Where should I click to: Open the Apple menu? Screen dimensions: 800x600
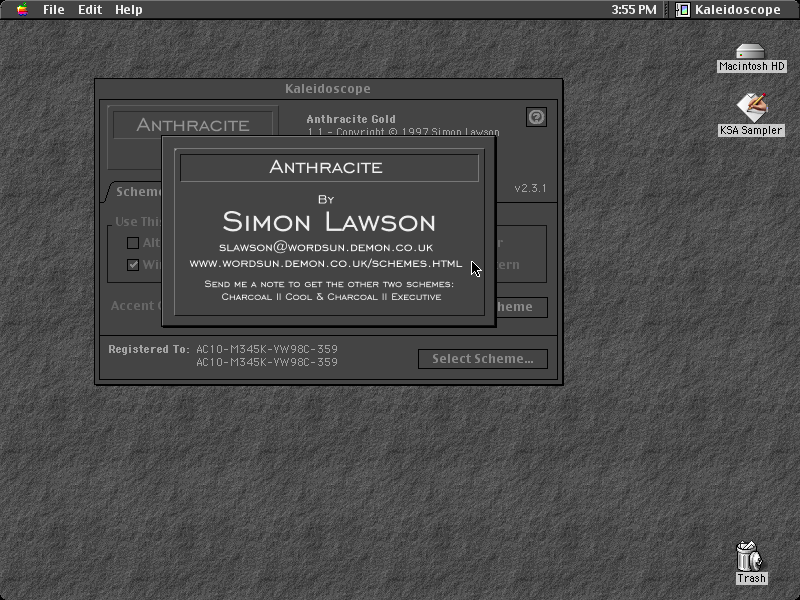click(22, 9)
